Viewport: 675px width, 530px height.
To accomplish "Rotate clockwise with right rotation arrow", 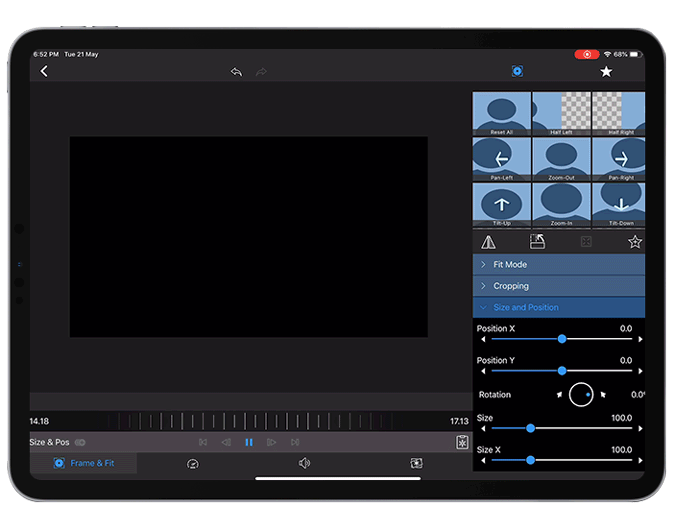I will 603,394.
